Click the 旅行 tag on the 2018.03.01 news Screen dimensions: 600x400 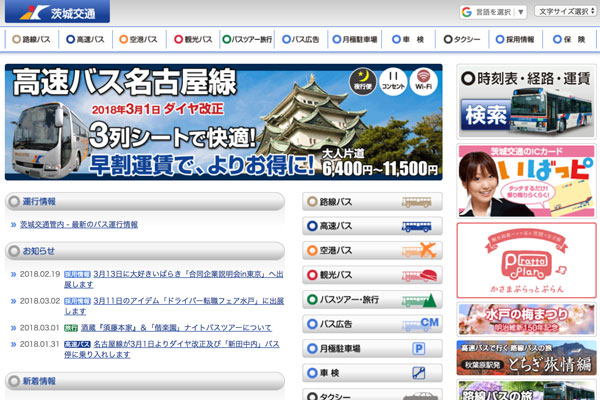[x=71, y=328]
